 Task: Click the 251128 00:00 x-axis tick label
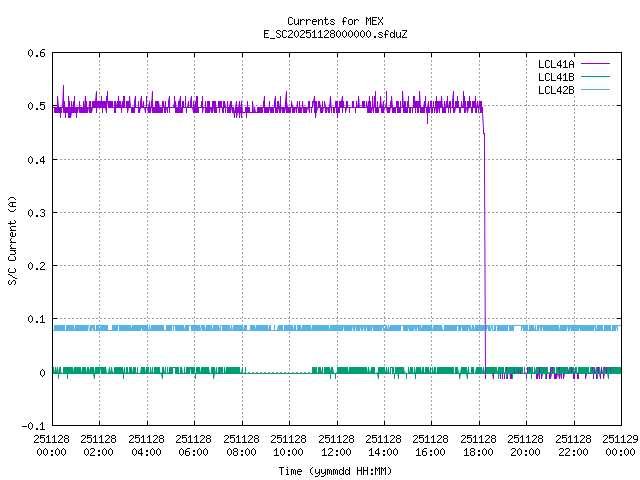click(x=51, y=444)
